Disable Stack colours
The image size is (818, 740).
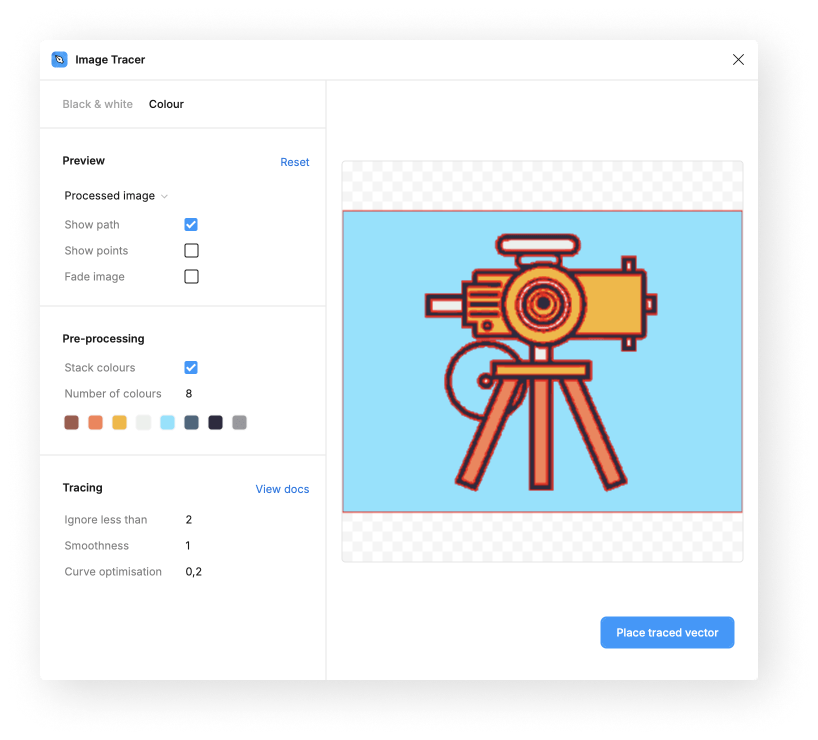pyautogui.click(x=191, y=367)
